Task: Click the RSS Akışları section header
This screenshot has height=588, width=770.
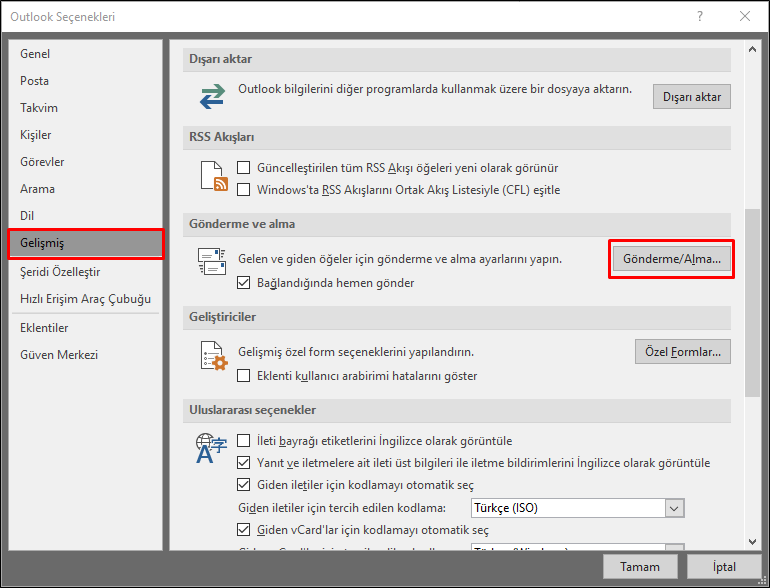Action: [x=457, y=137]
